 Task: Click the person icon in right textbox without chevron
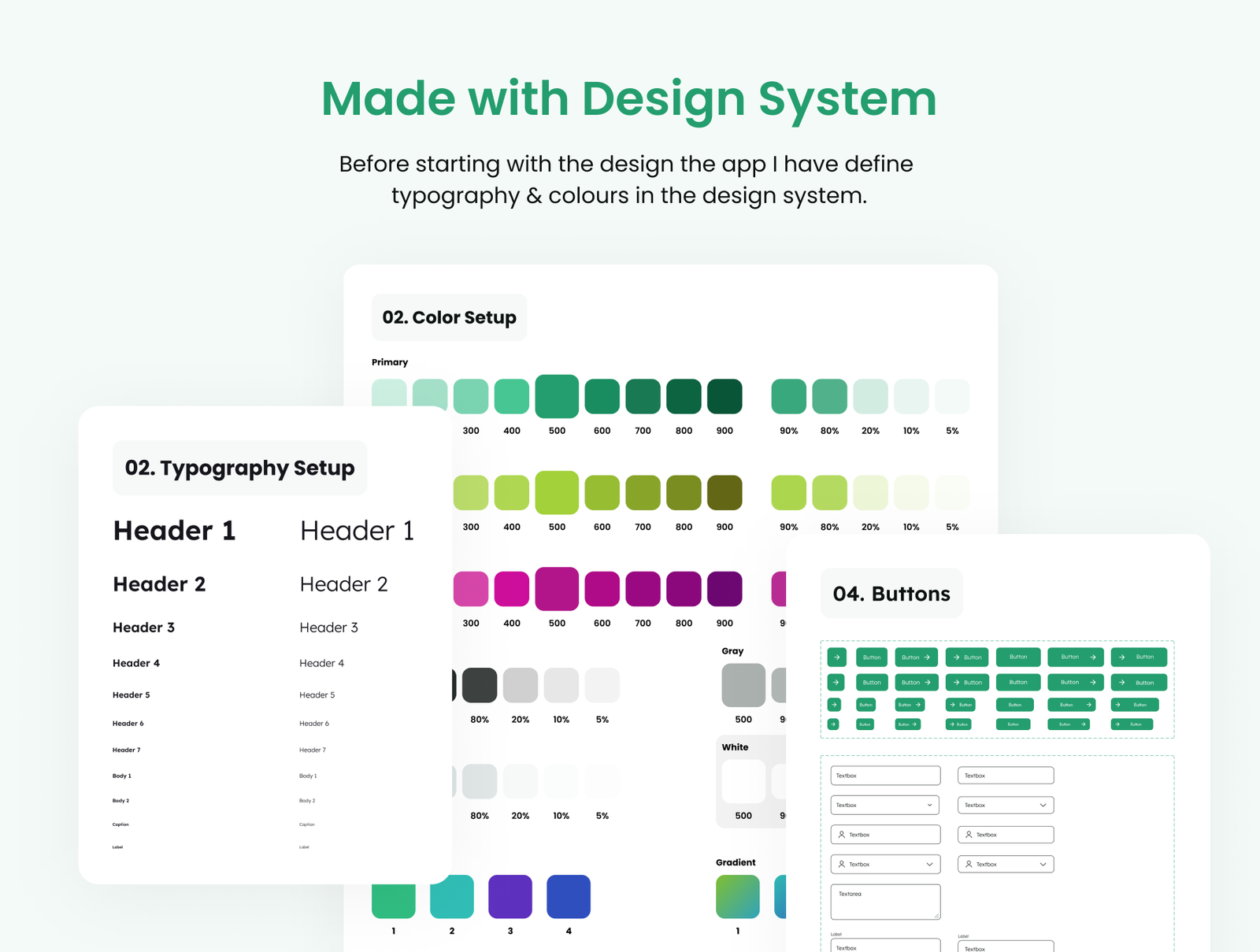coord(969,835)
